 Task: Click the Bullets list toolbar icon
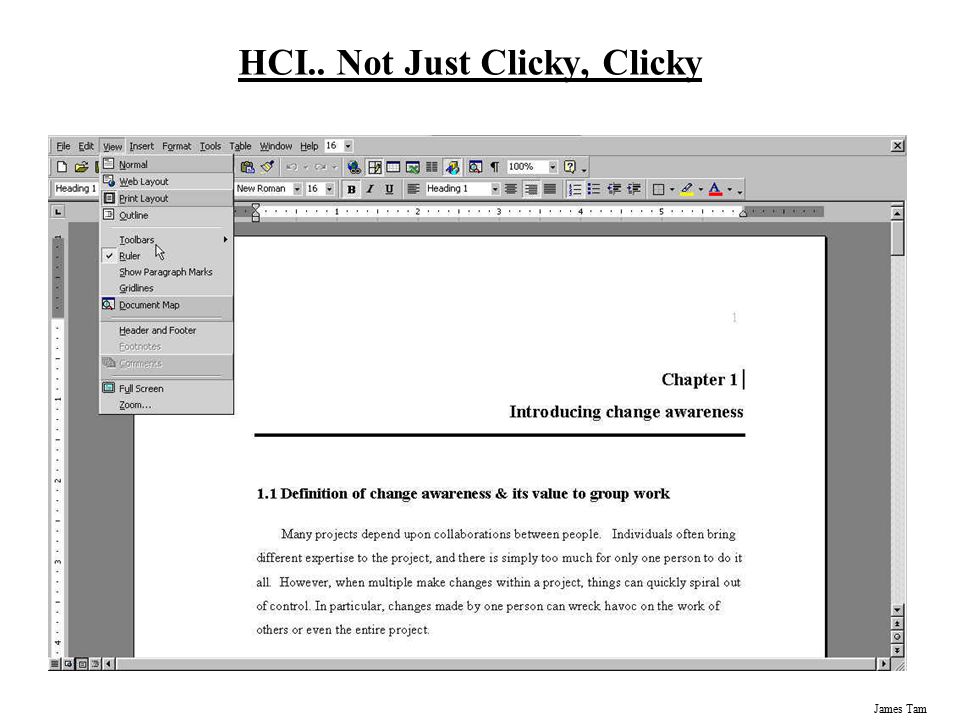[x=594, y=189]
